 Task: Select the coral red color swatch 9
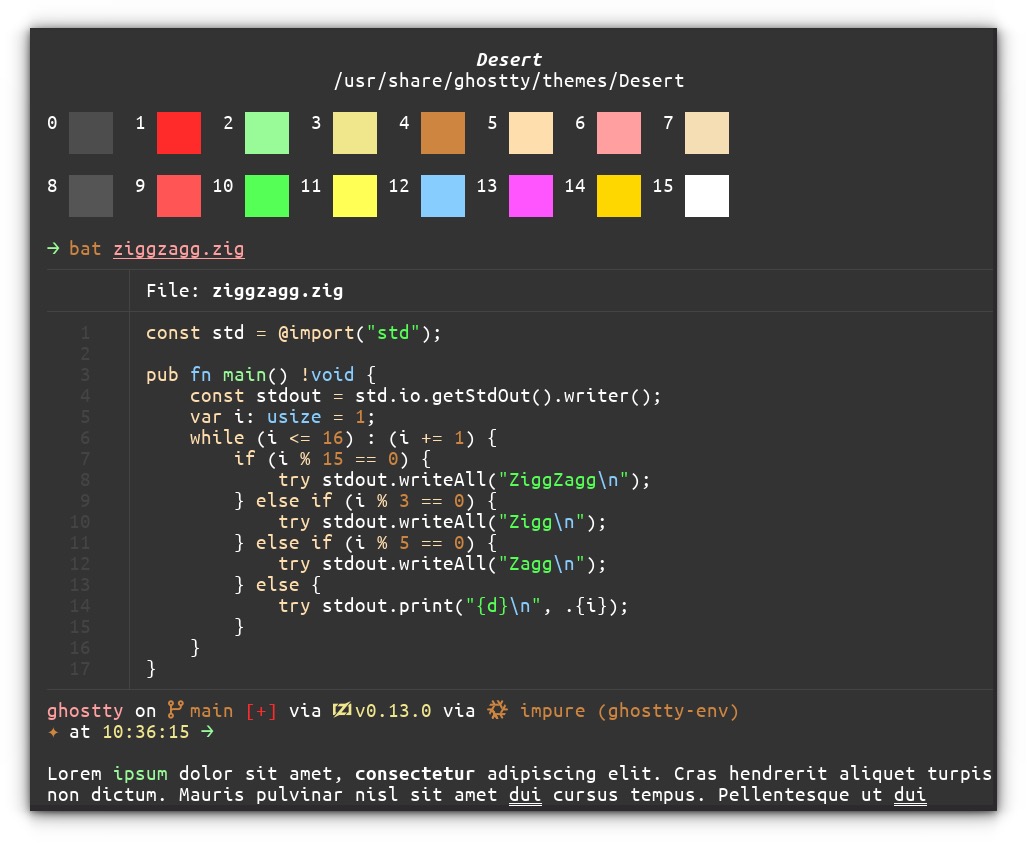(x=179, y=196)
